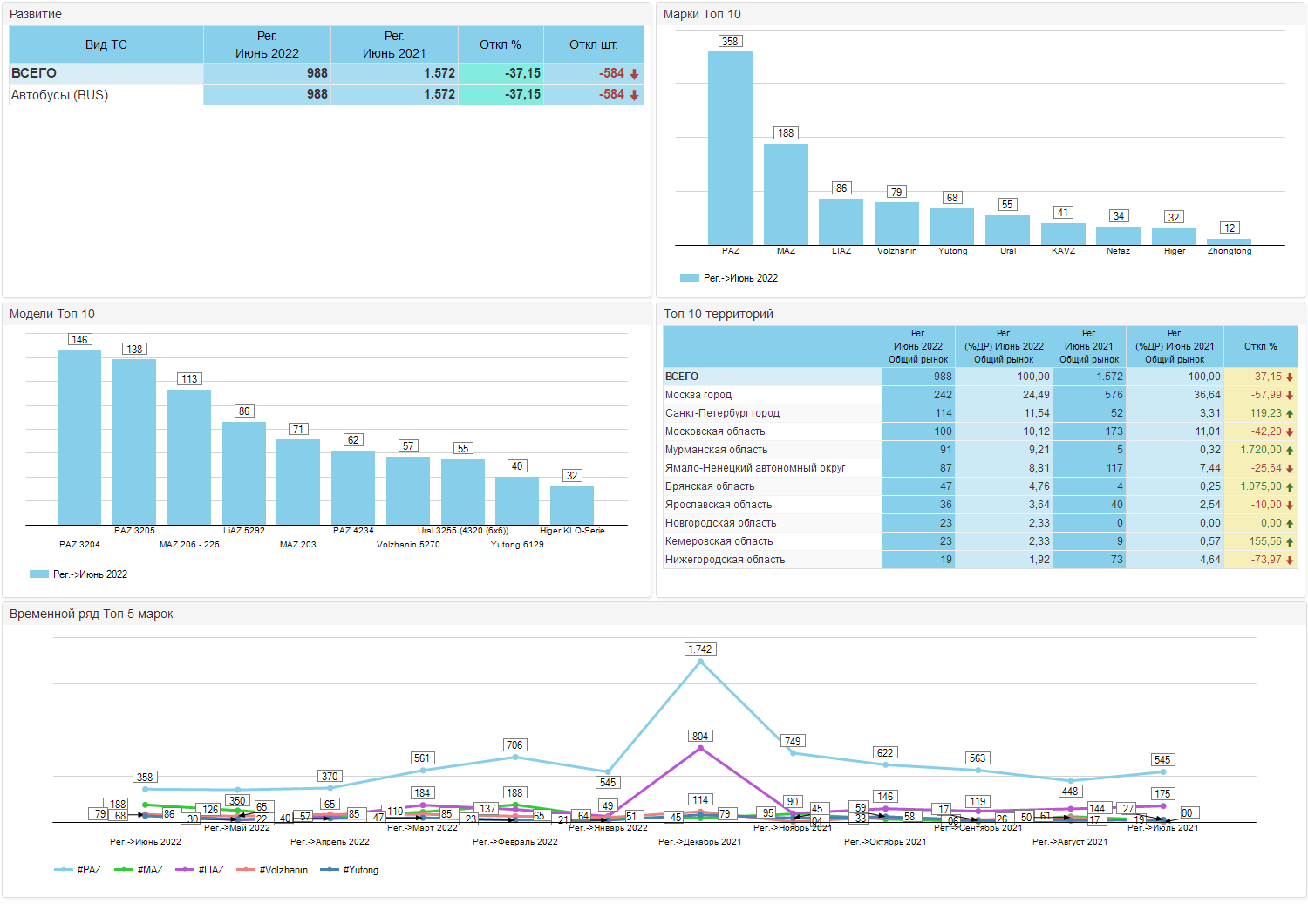The width and height of the screenshot is (1308, 924).
Task: Click the Вид ТС column header
Action: click(106, 44)
